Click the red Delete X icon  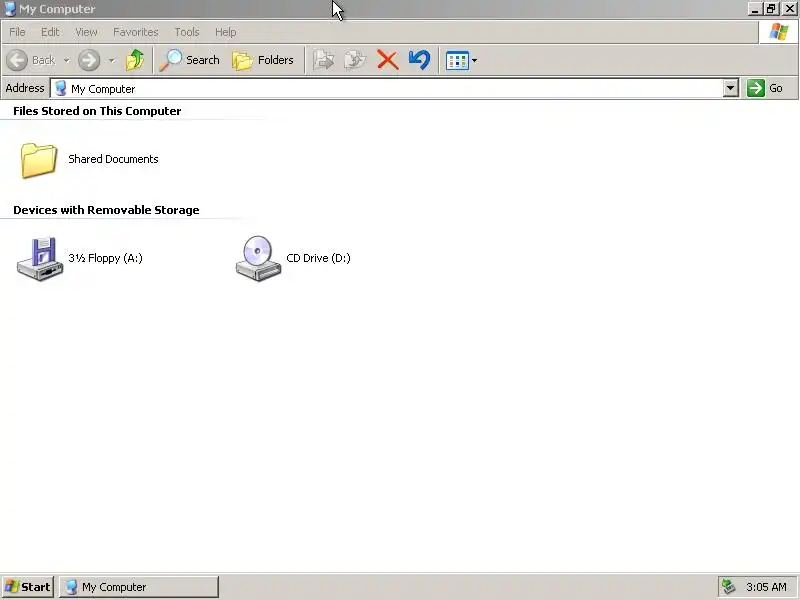point(388,60)
